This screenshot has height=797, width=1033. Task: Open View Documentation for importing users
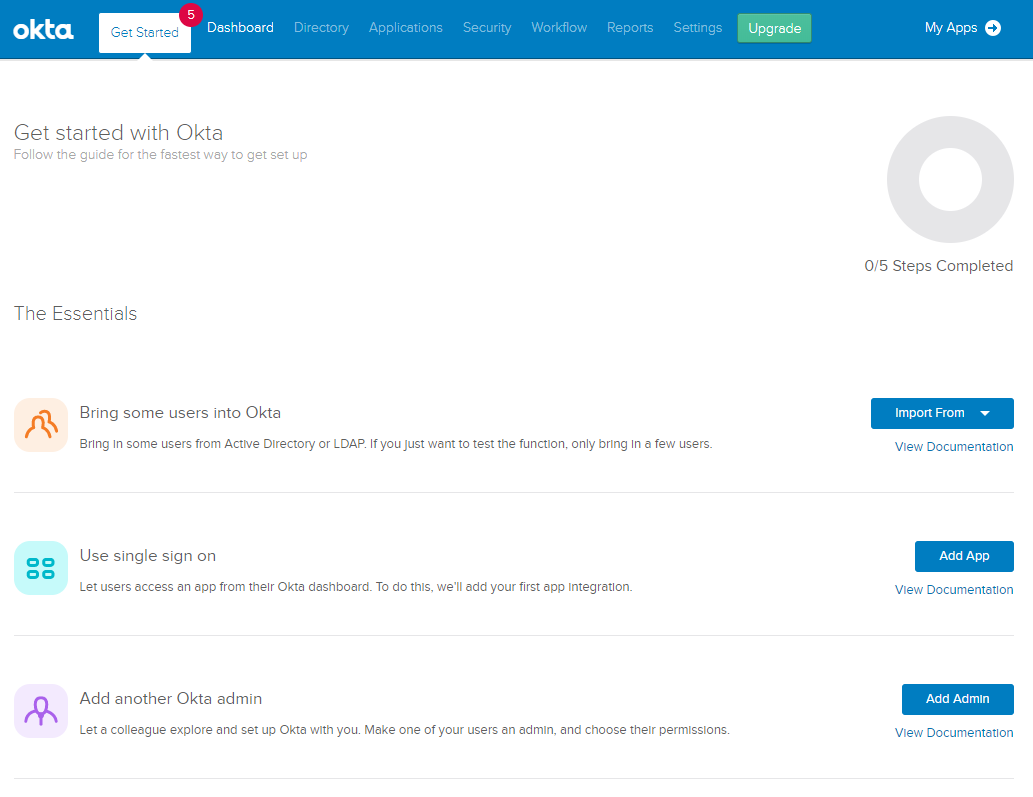[953, 446]
